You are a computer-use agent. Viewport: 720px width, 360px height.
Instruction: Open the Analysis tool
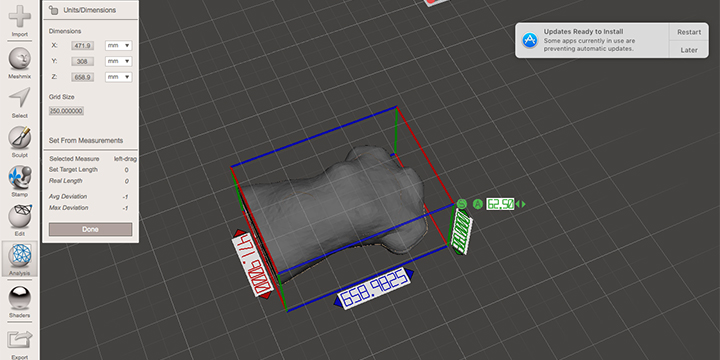click(x=20, y=259)
